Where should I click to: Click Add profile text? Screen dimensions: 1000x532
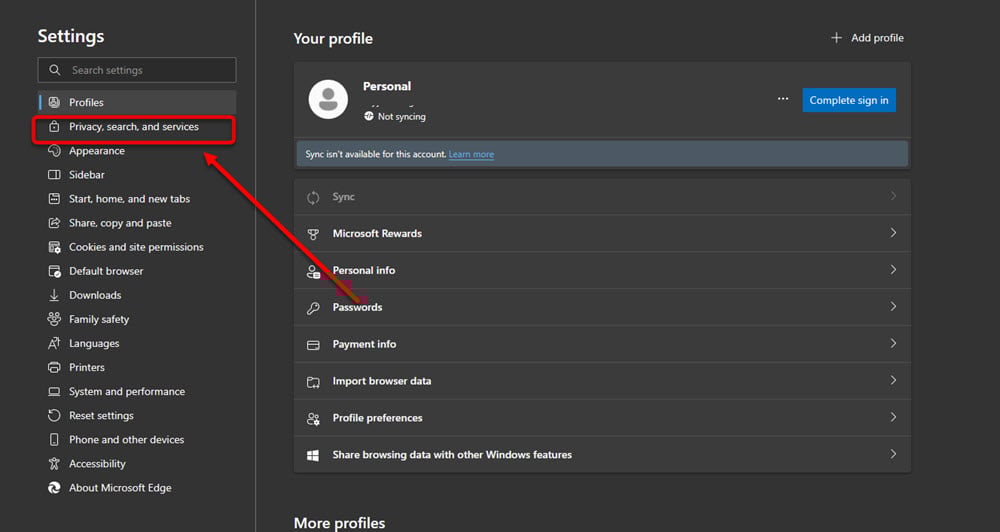tap(877, 38)
